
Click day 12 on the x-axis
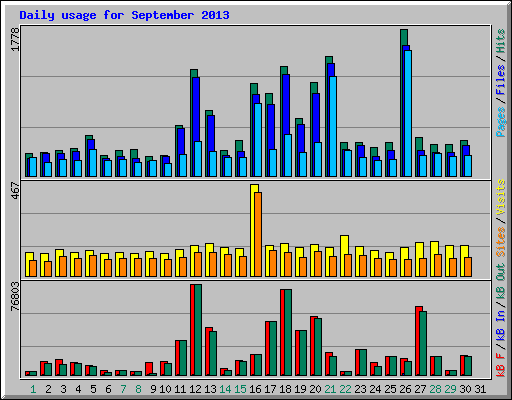pos(195,389)
